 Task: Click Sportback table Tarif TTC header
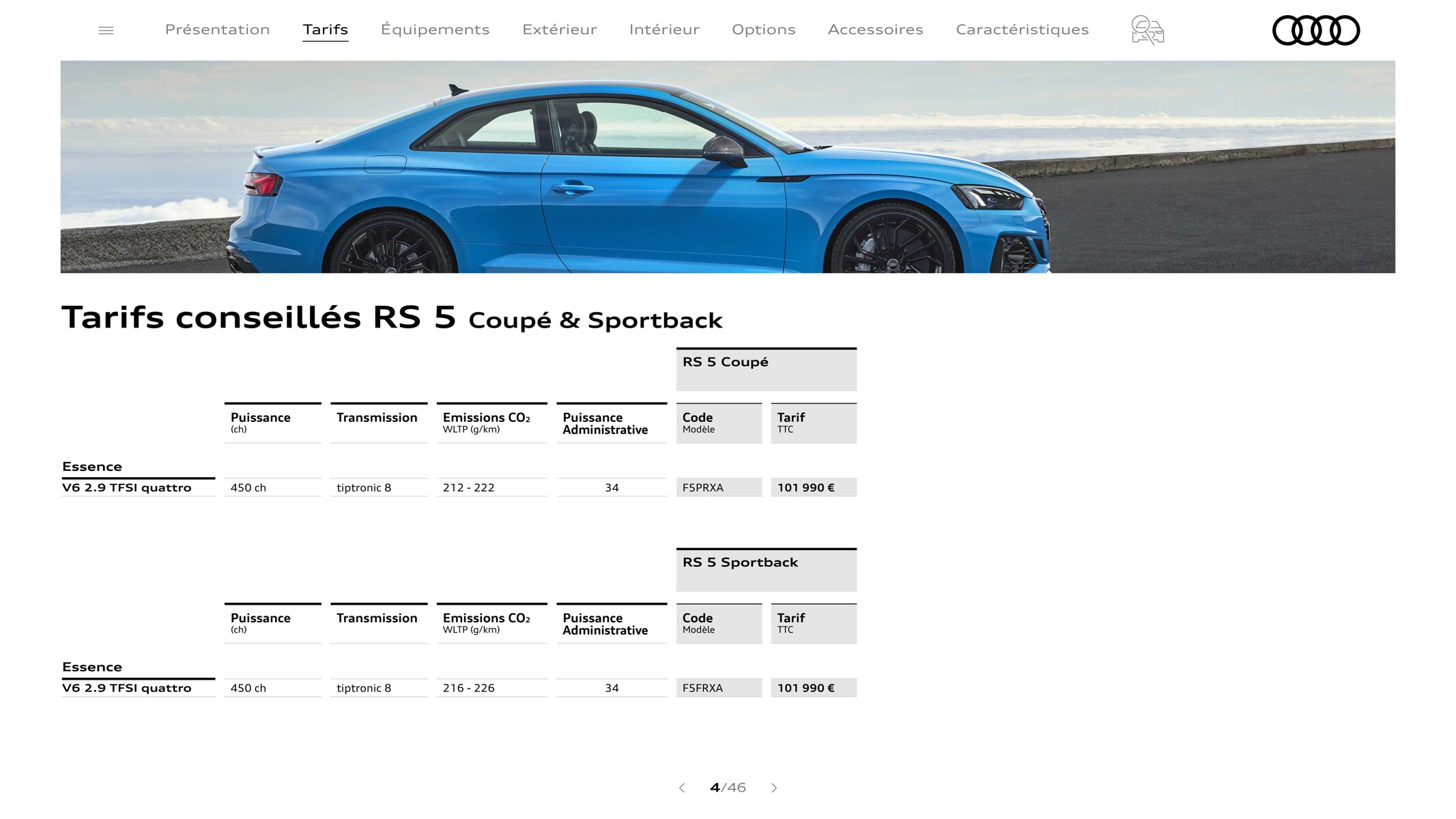click(814, 624)
